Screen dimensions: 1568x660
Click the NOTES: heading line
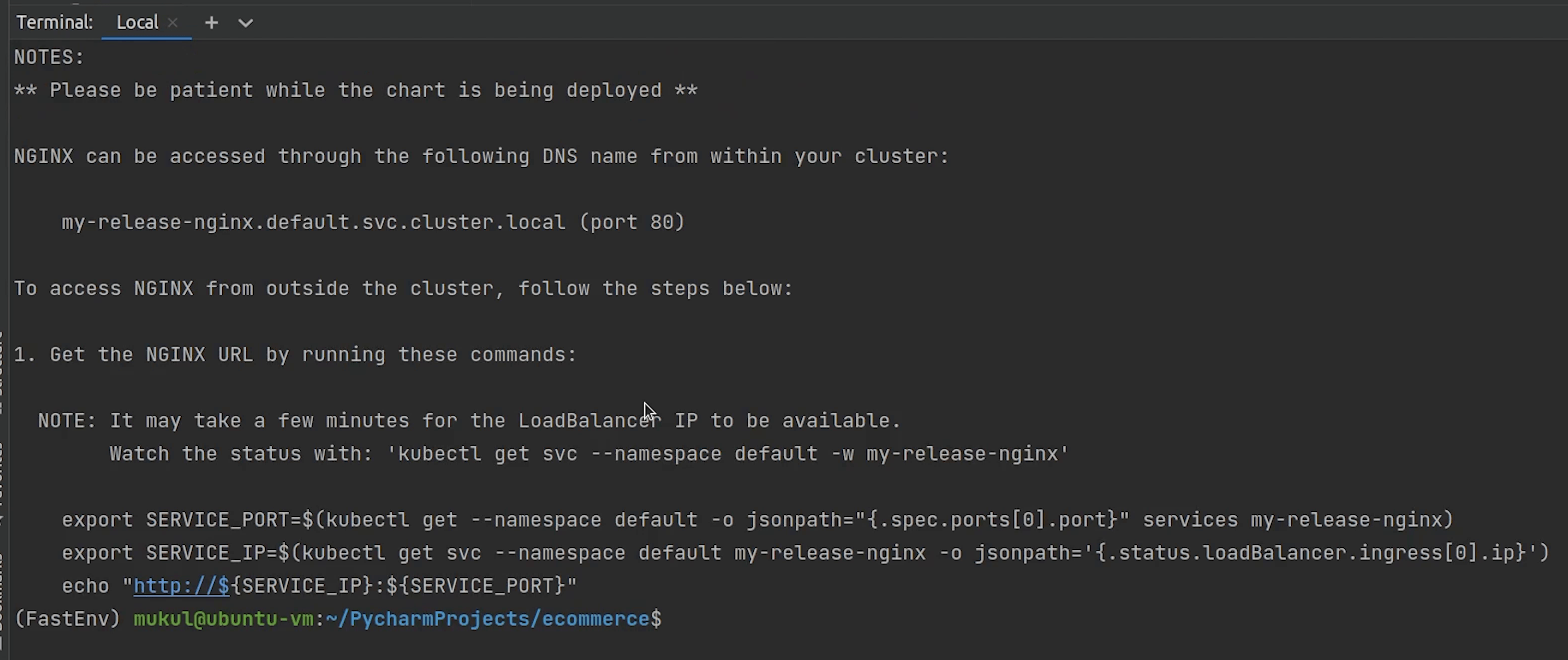pyautogui.click(x=49, y=58)
